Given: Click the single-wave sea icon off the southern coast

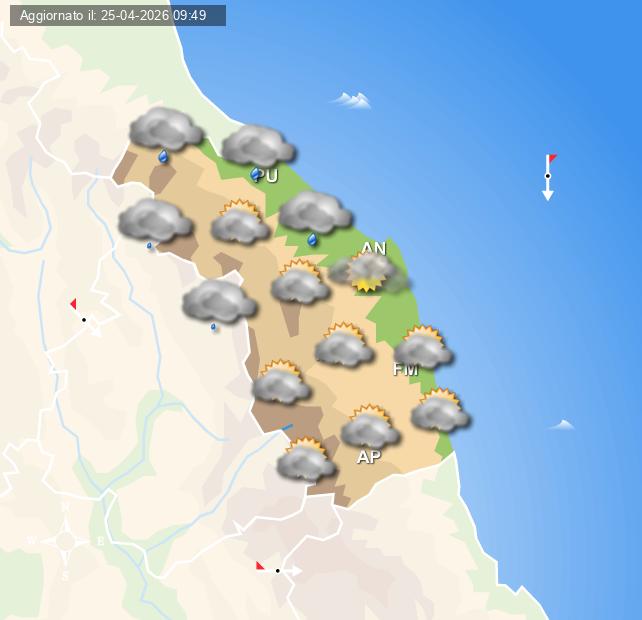Looking at the screenshot, I should tap(562, 424).
